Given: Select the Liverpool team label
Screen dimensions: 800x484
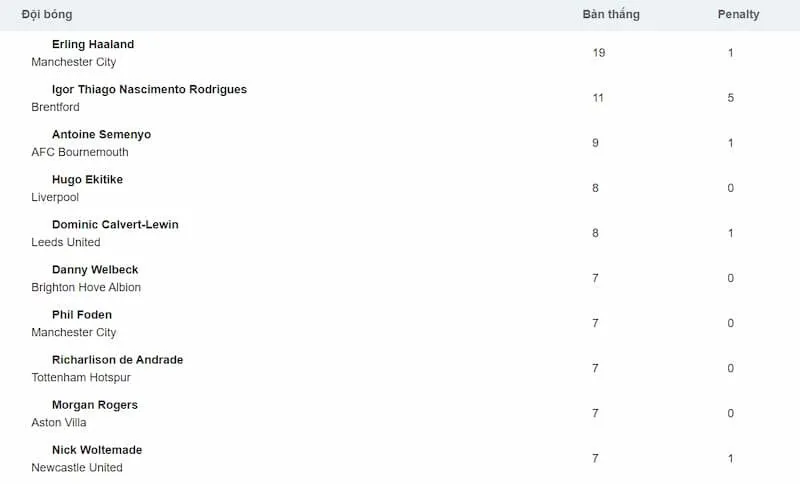Looking at the screenshot, I should (x=55, y=197).
